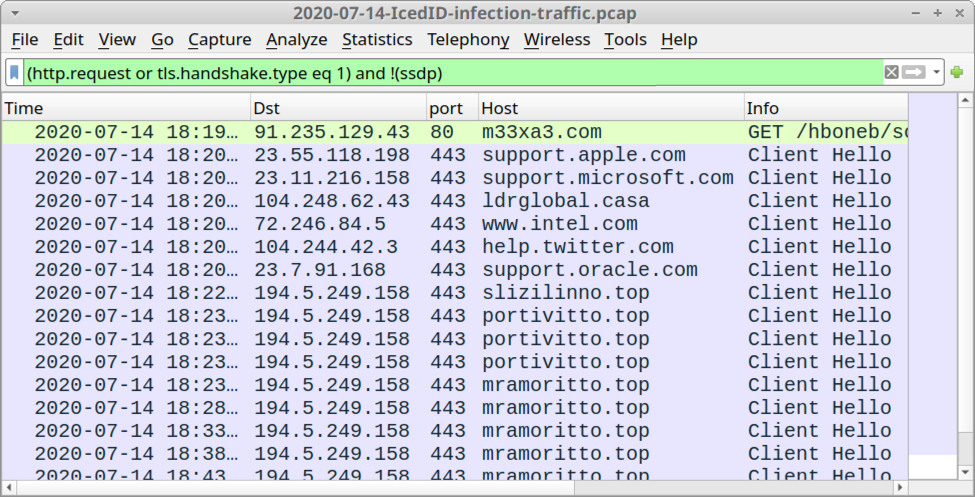Image resolution: width=975 pixels, height=497 pixels.
Task: Open the Analyze menu
Action: click(x=297, y=40)
